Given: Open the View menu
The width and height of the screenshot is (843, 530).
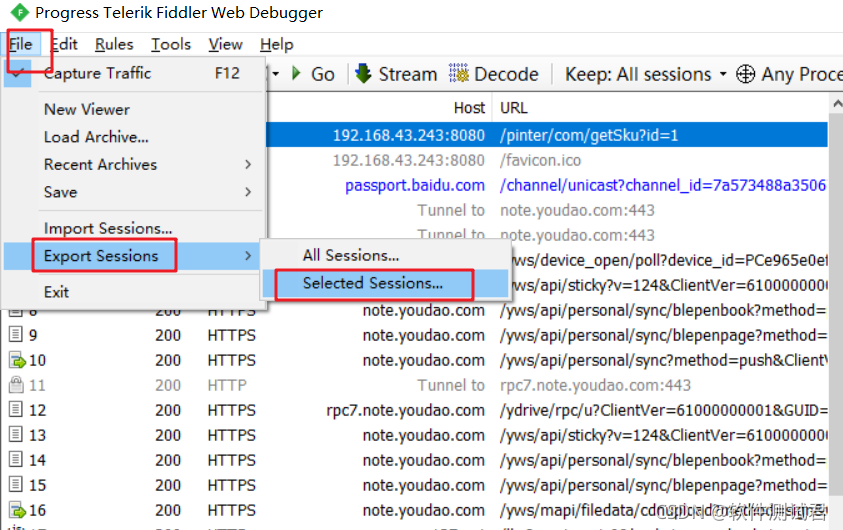Looking at the screenshot, I should tap(225, 44).
